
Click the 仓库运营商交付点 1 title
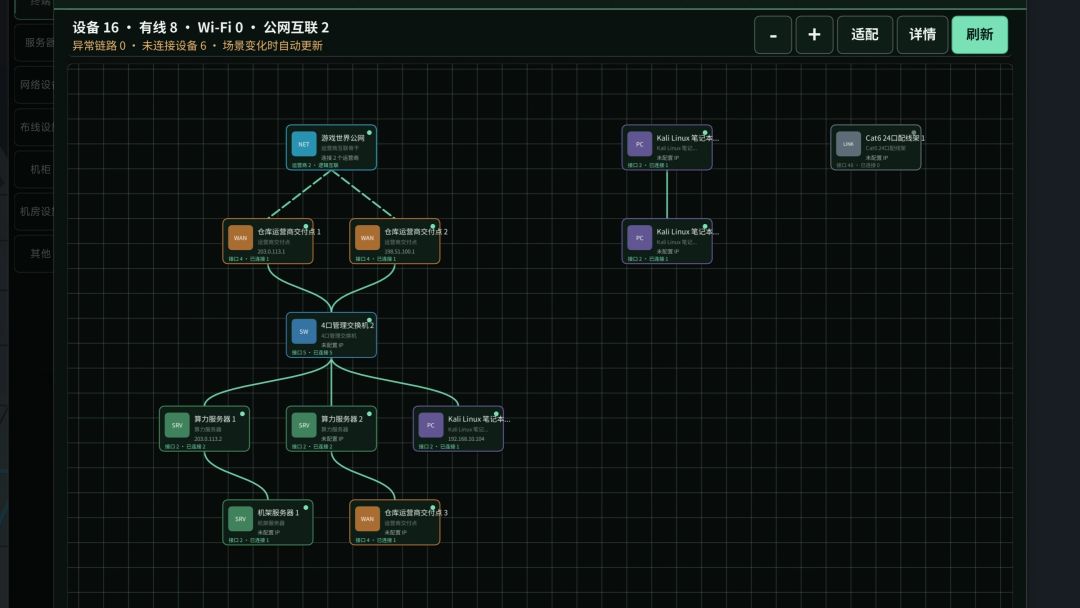pos(289,232)
